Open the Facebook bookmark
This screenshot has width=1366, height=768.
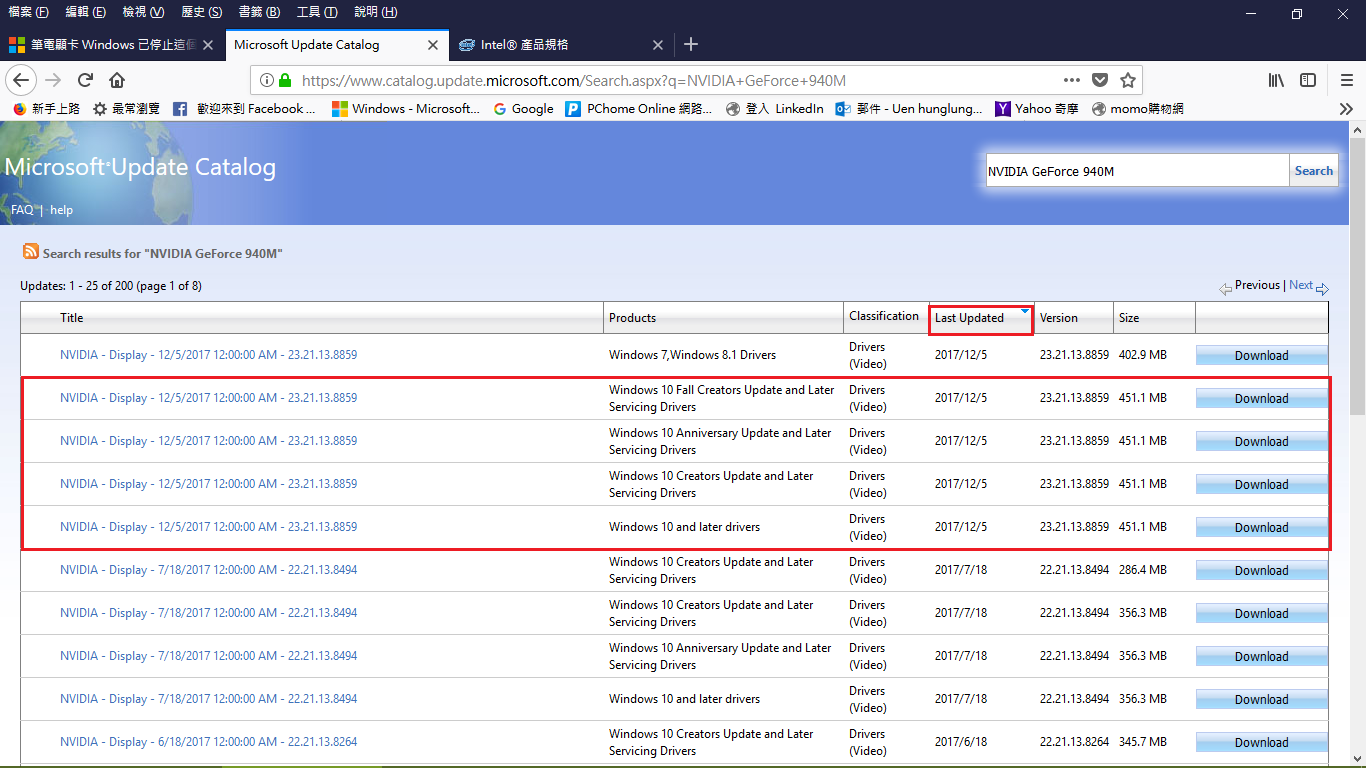click(244, 108)
